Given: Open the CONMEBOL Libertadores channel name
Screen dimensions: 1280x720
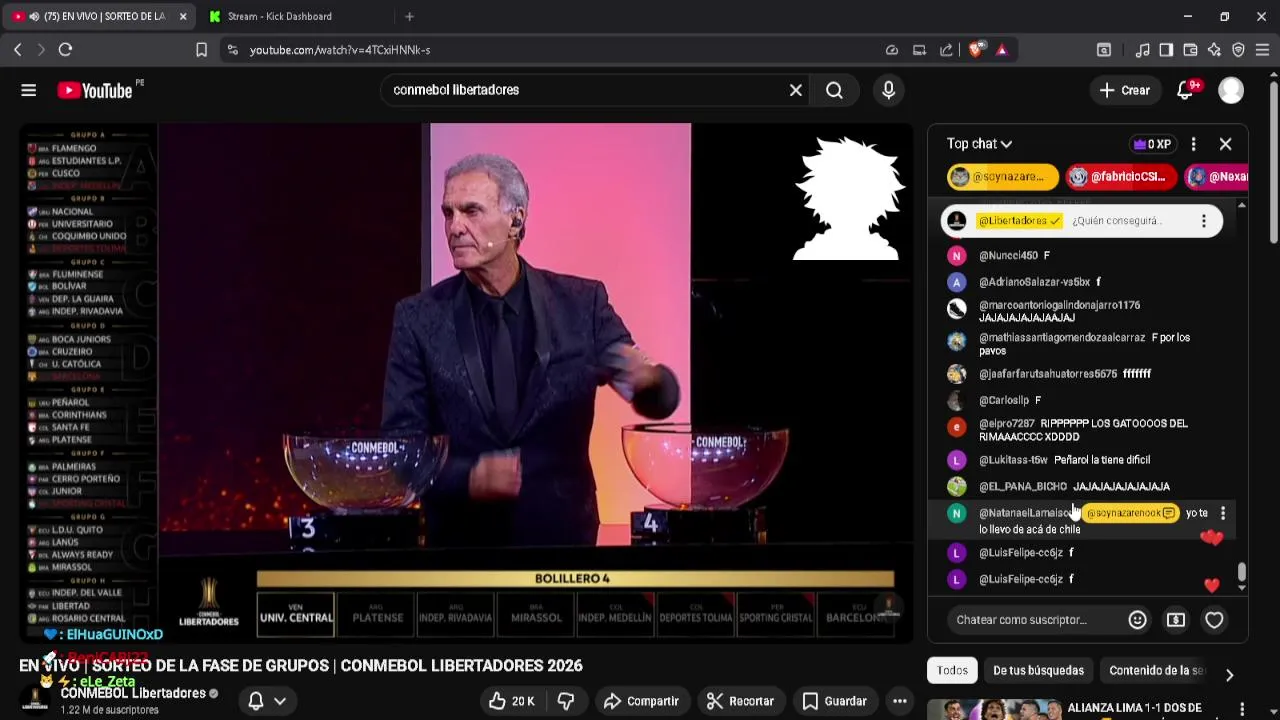Looking at the screenshot, I should (x=132, y=693).
